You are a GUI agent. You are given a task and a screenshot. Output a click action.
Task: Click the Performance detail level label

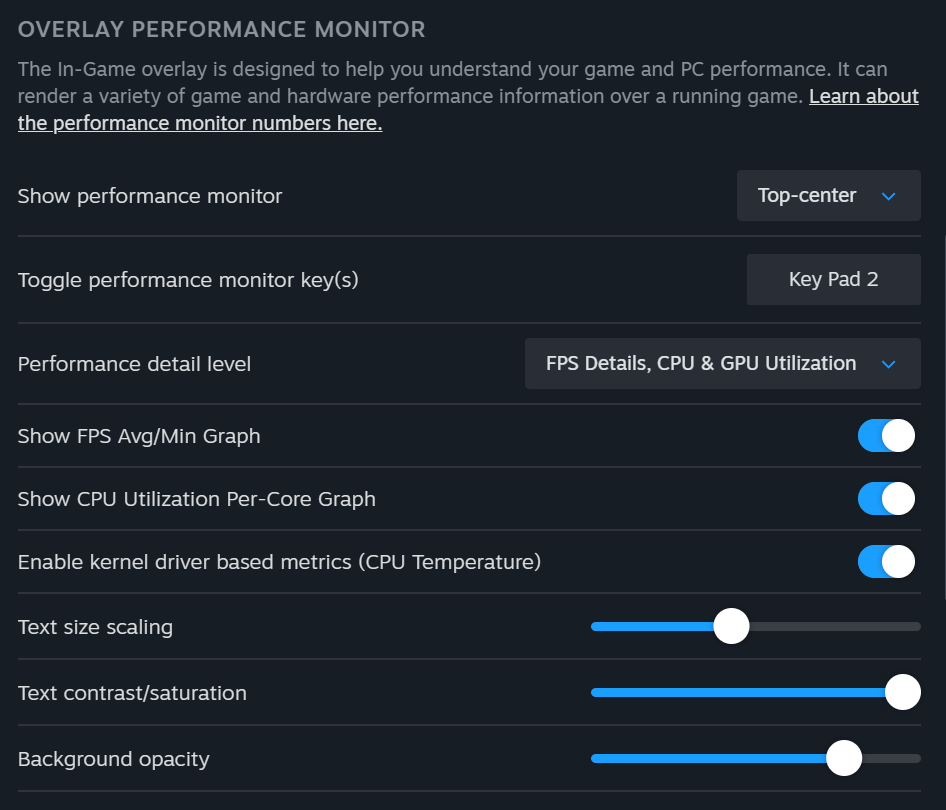tap(134, 364)
